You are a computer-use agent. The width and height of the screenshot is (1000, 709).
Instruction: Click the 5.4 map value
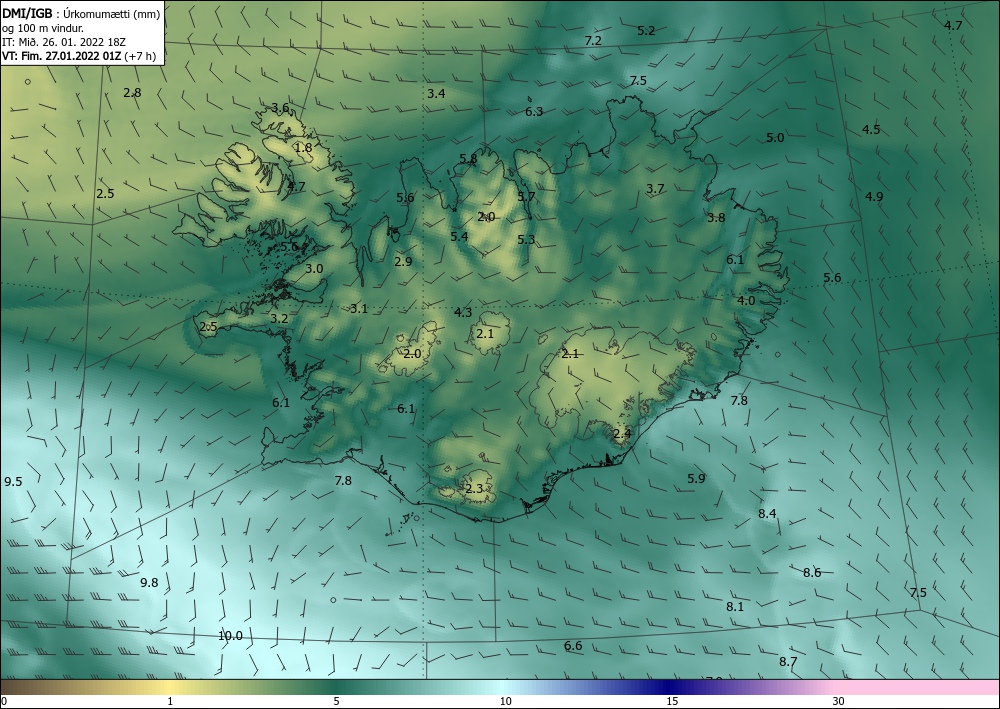coord(459,237)
